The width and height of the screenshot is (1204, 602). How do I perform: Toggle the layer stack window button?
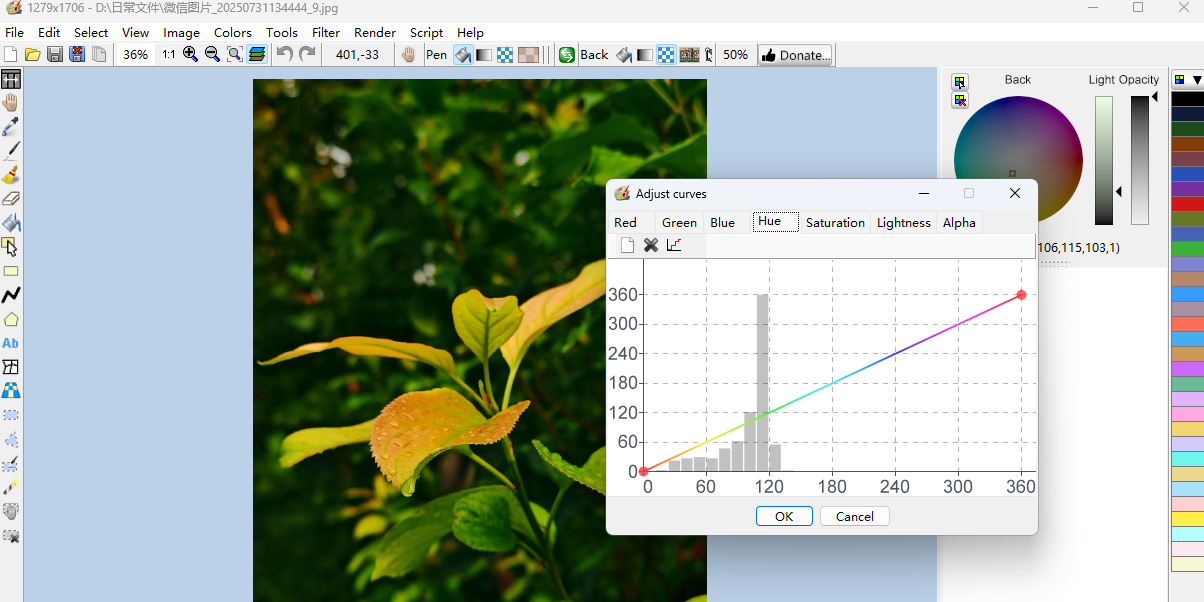(257, 55)
